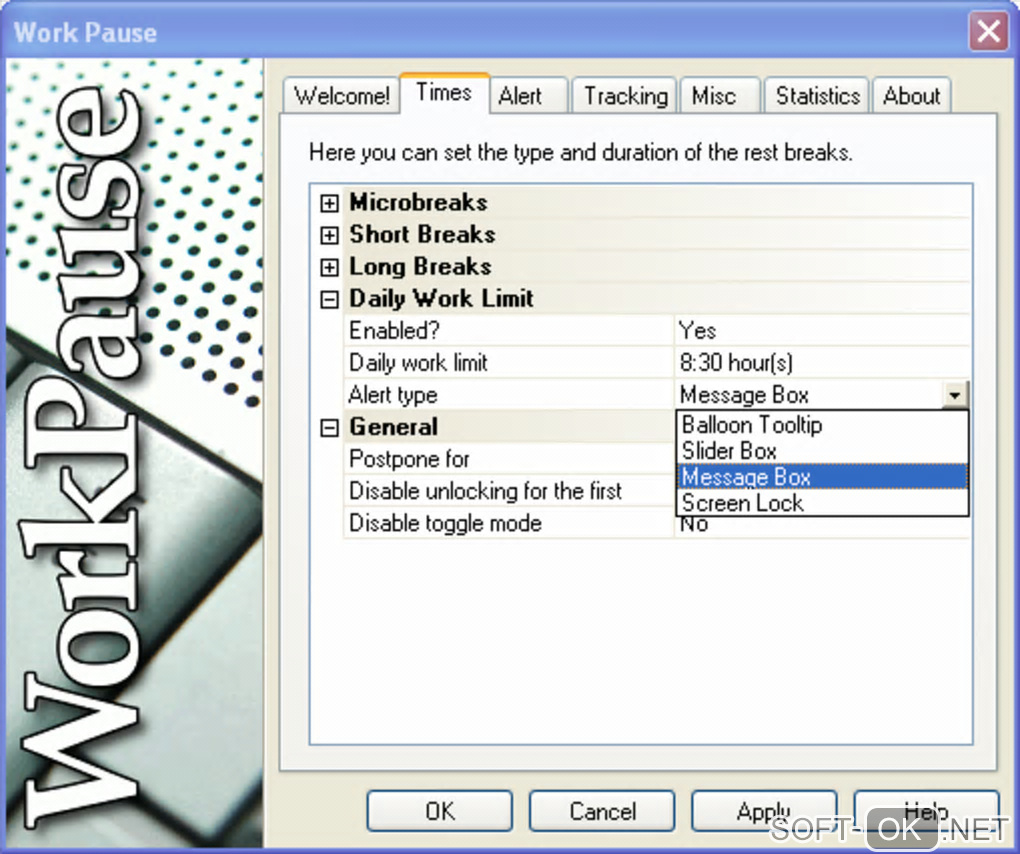Apply the settings changes

764,811
